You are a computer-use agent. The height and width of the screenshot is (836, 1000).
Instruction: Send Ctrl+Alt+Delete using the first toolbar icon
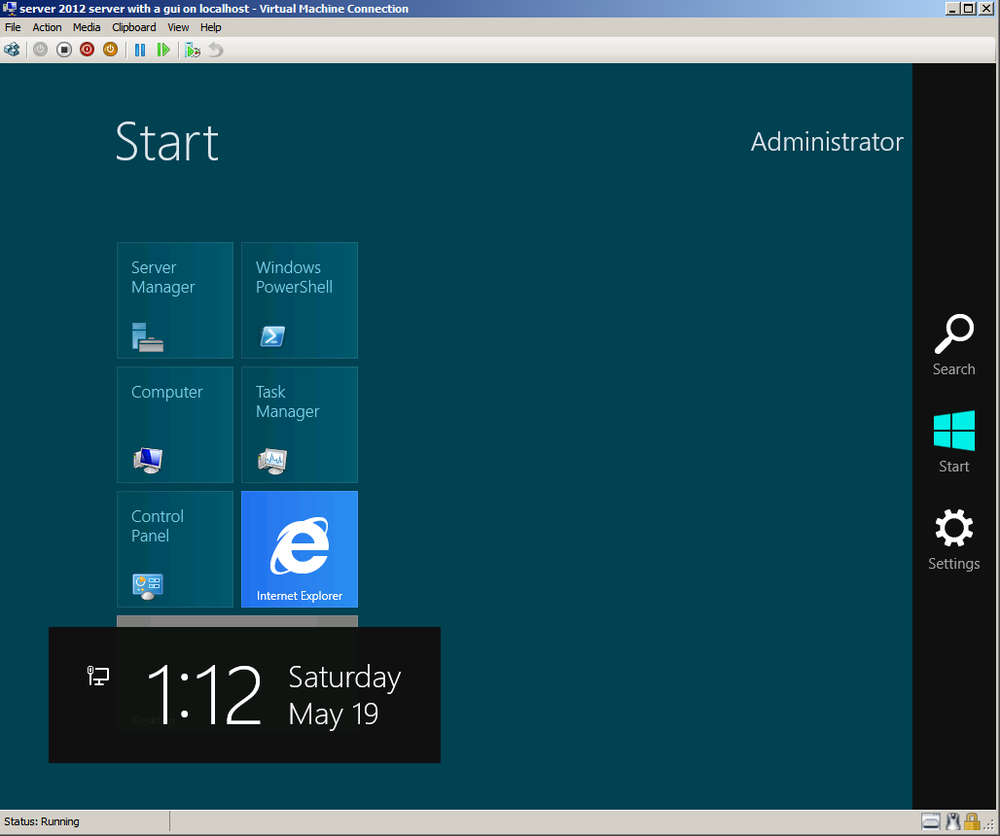[x=11, y=50]
